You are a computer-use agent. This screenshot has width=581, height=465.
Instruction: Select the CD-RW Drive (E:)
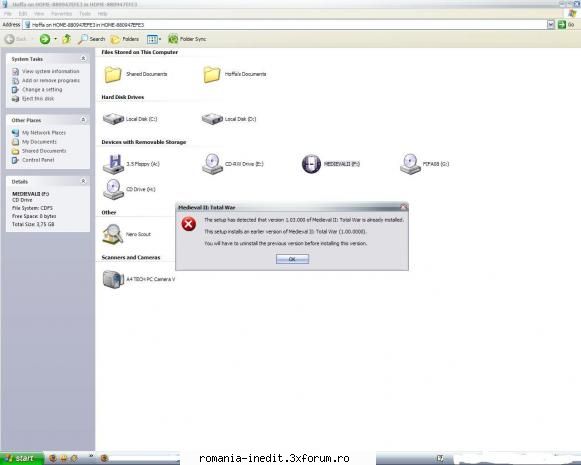(233, 164)
